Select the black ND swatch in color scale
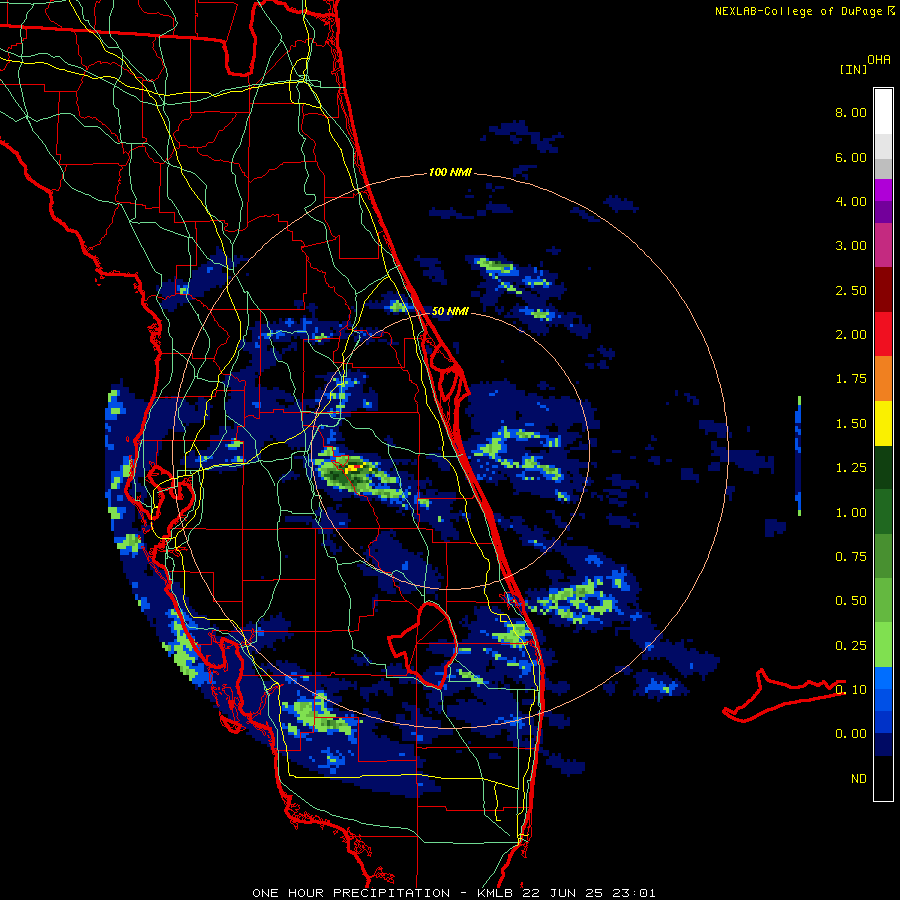Viewport: 900px width, 900px height. coord(883,778)
